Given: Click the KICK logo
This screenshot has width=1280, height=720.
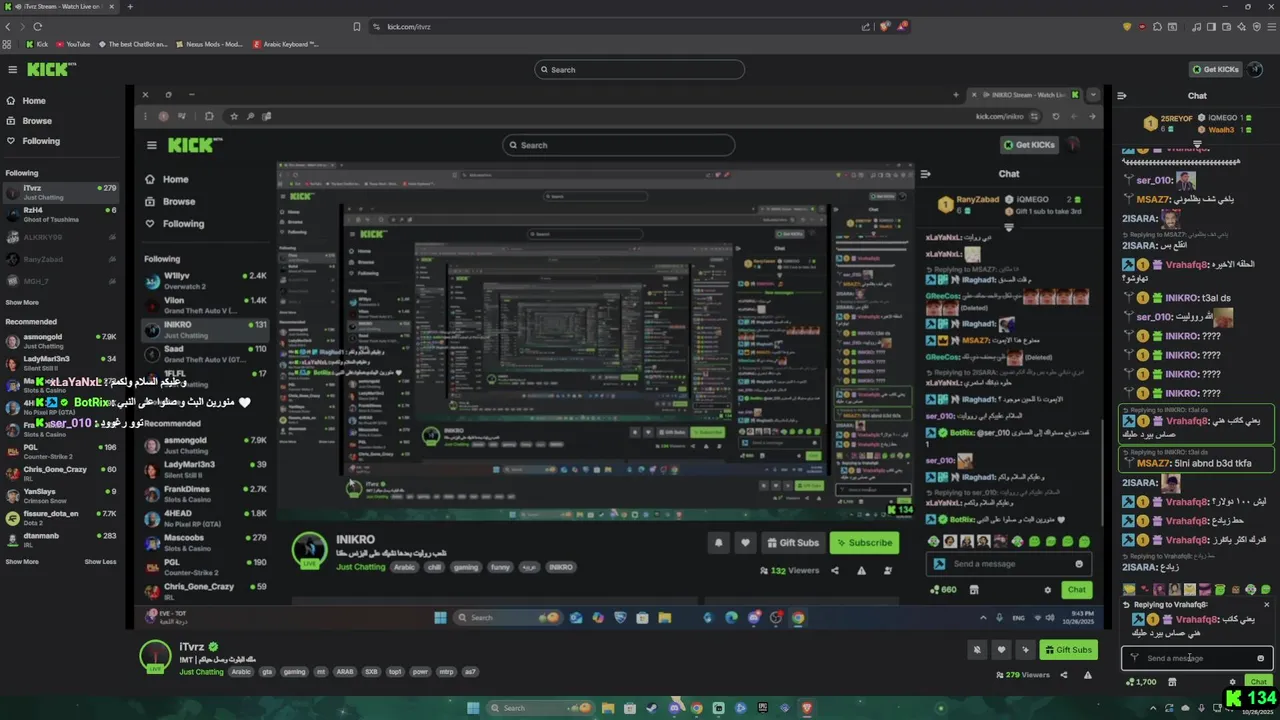Looking at the screenshot, I should pyautogui.click(x=50, y=69).
